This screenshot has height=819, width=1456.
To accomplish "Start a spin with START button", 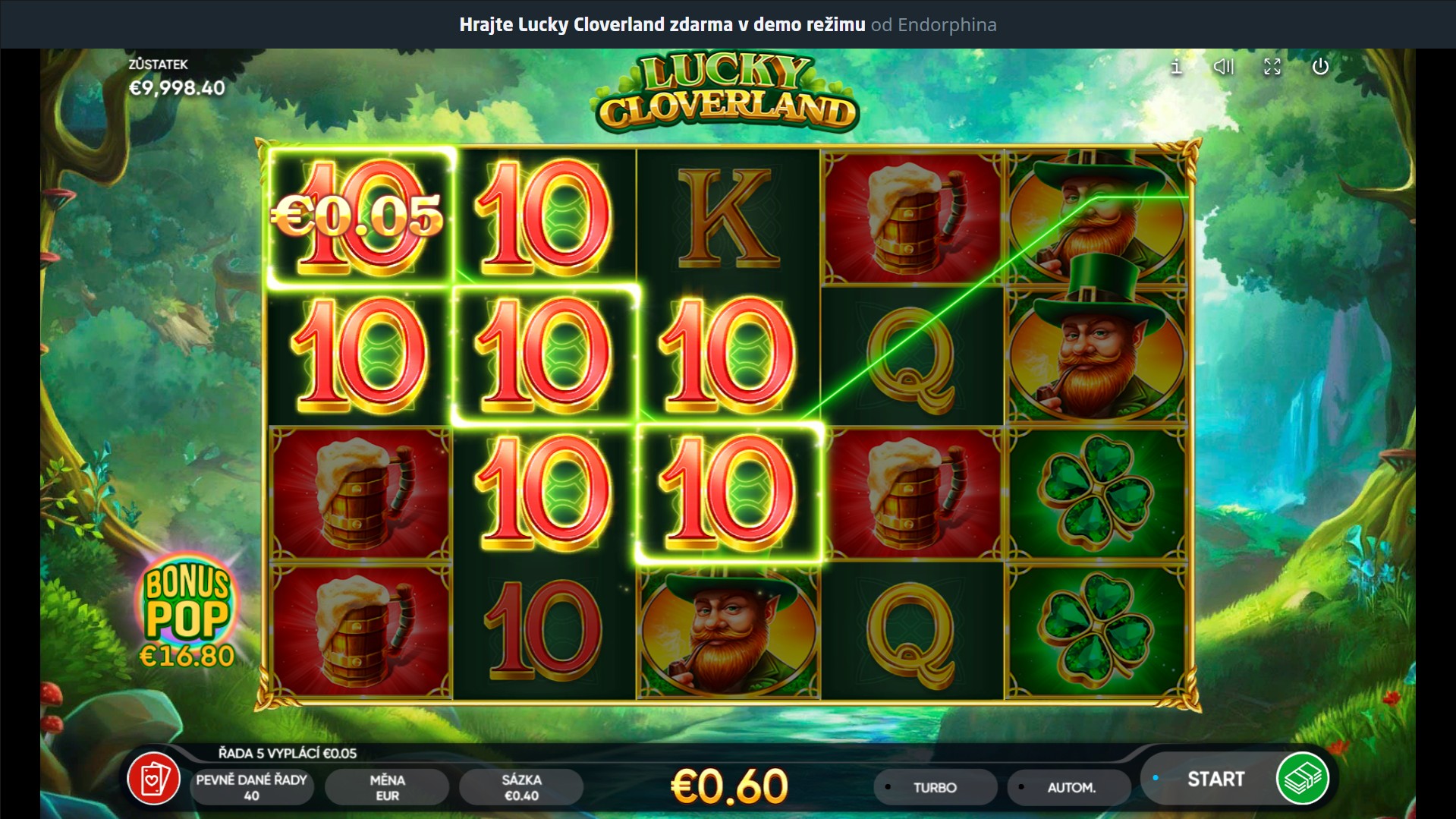I will click(1215, 779).
